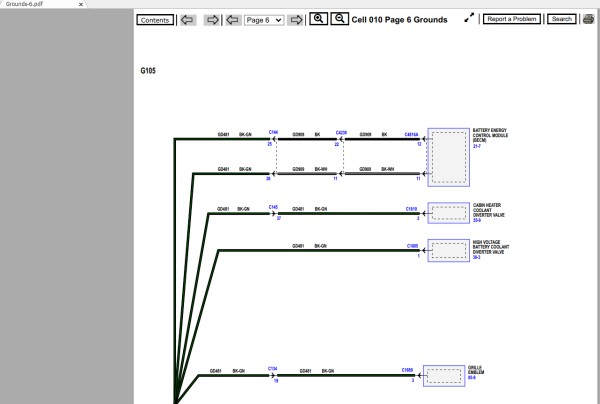
Task: Click the C1889 connector link near Grille Emblem
Action: click(407, 370)
